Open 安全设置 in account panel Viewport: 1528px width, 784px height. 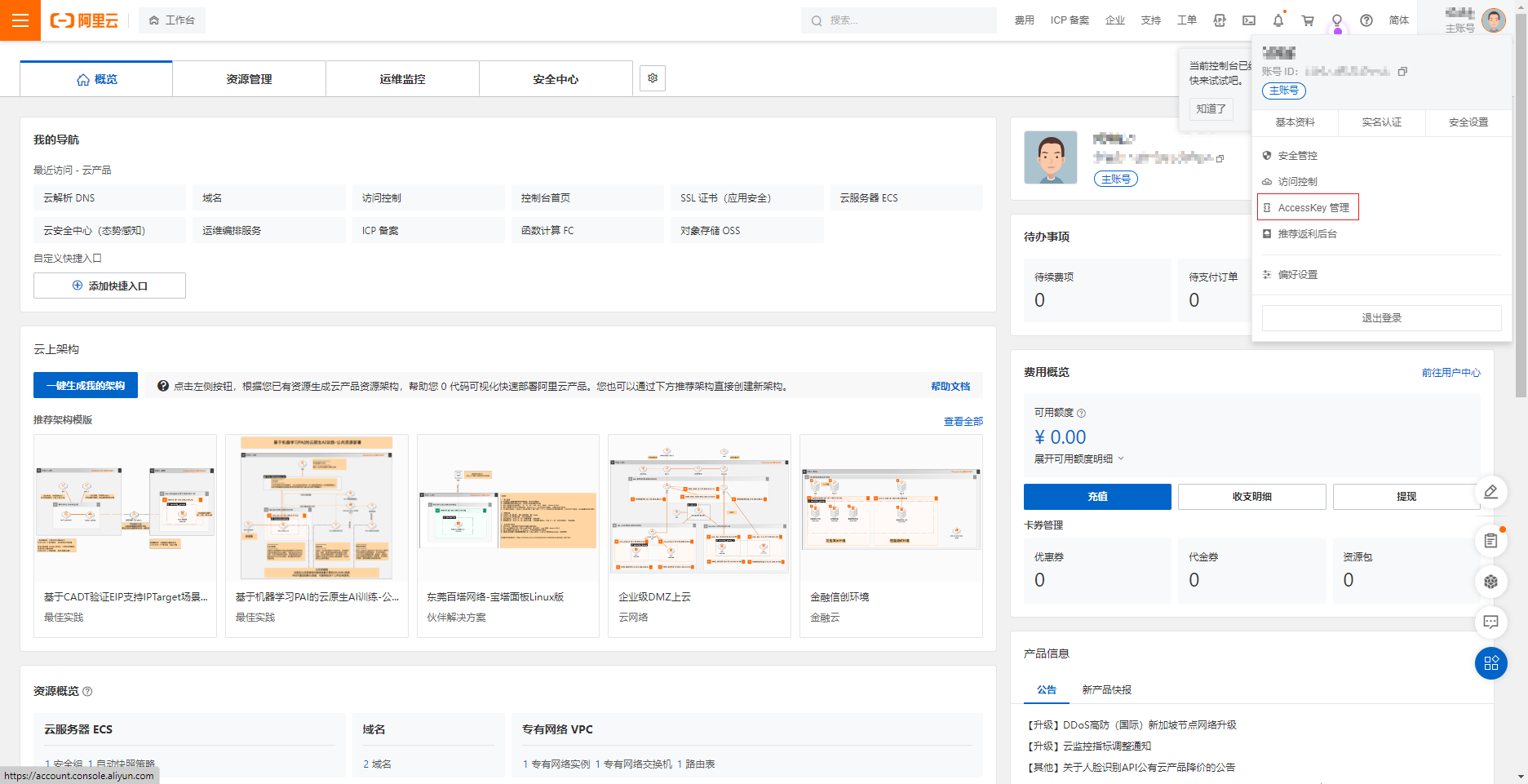pos(1468,122)
